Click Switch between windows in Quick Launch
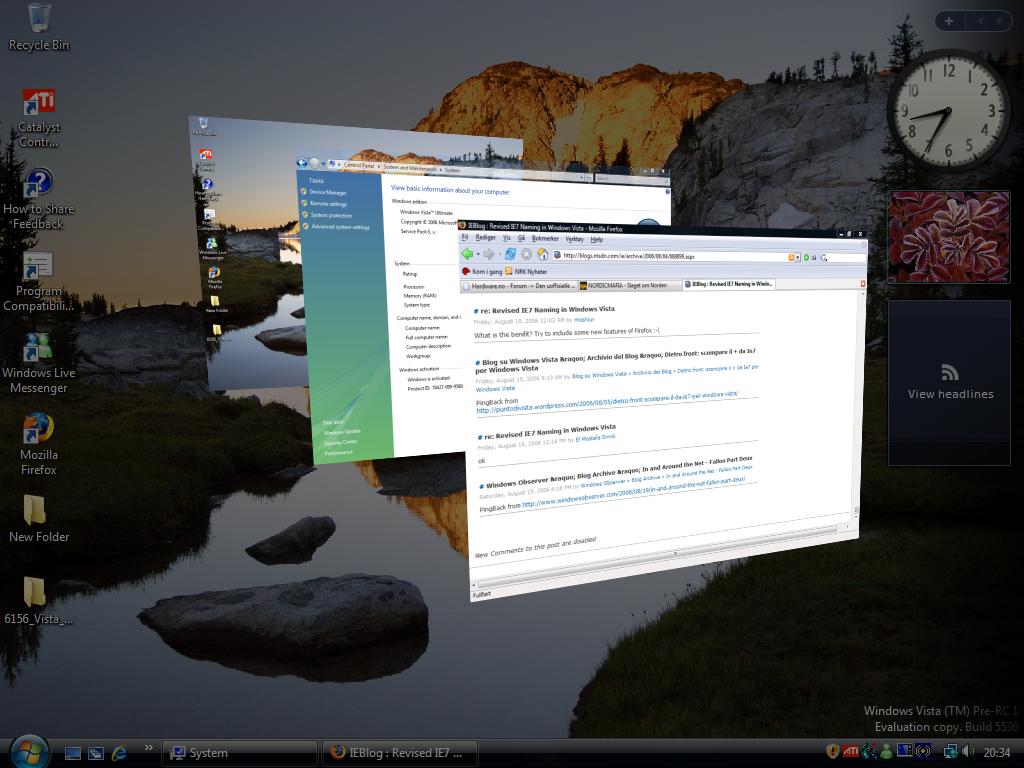This screenshot has height=768, width=1024. tap(96, 753)
